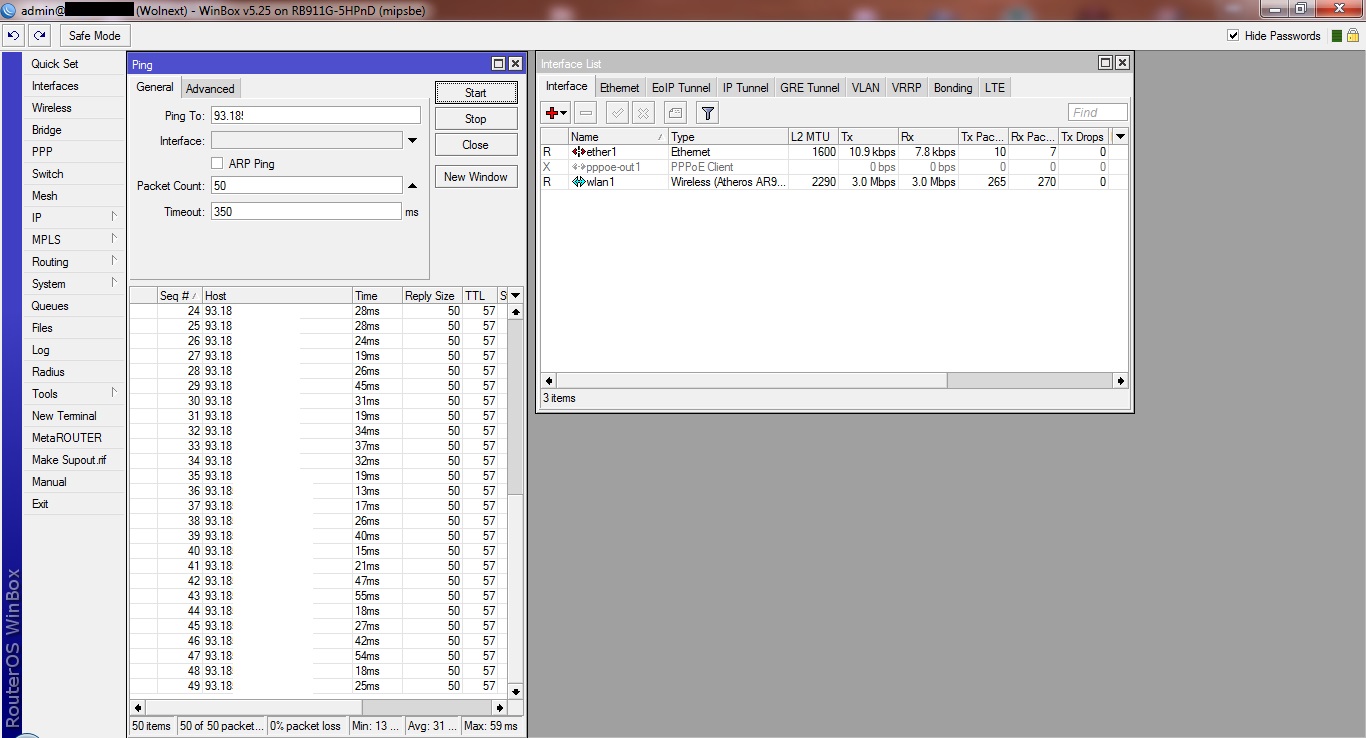Click the Undo arrow icon
1366x738 pixels.
[13, 36]
